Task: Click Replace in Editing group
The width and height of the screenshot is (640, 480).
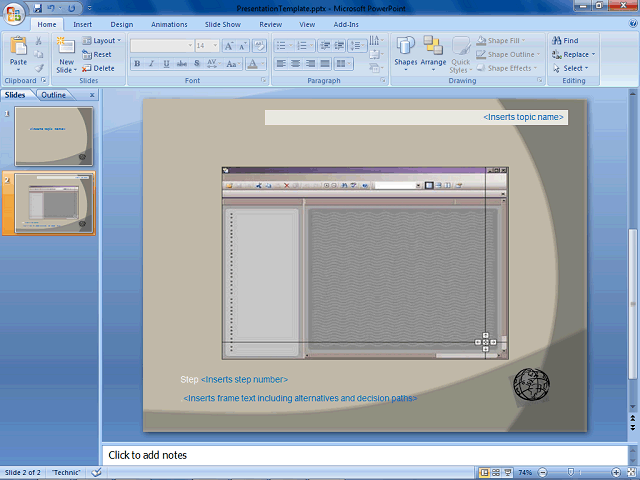Action: tap(573, 54)
